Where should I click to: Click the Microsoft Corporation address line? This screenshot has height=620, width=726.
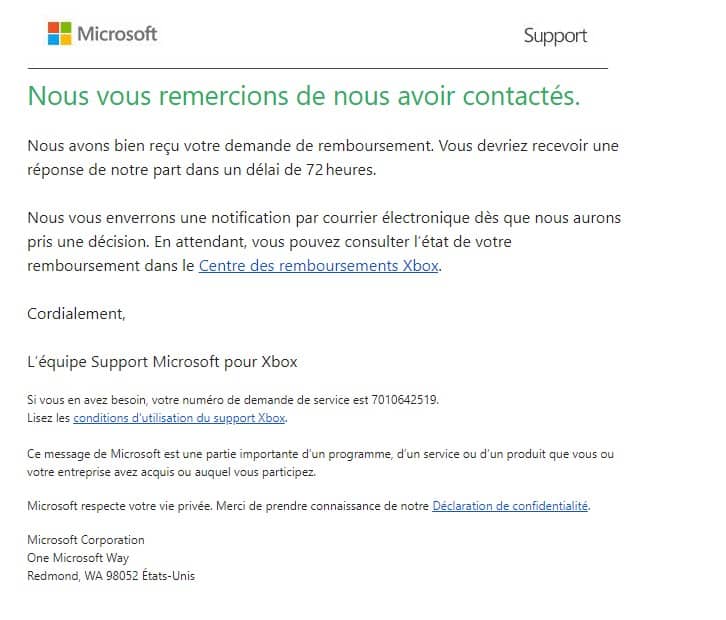(86, 540)
